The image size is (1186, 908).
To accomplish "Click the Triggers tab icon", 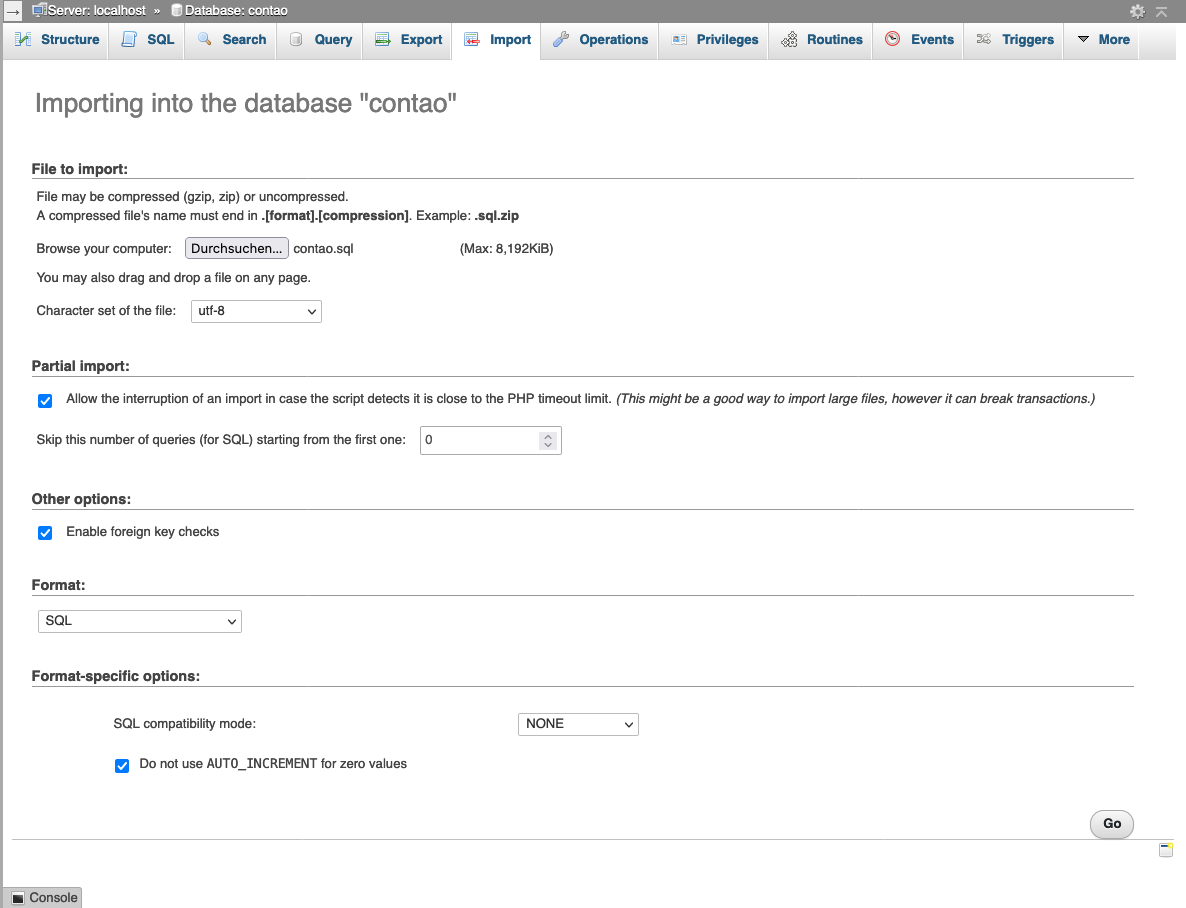I will (983, 39).
